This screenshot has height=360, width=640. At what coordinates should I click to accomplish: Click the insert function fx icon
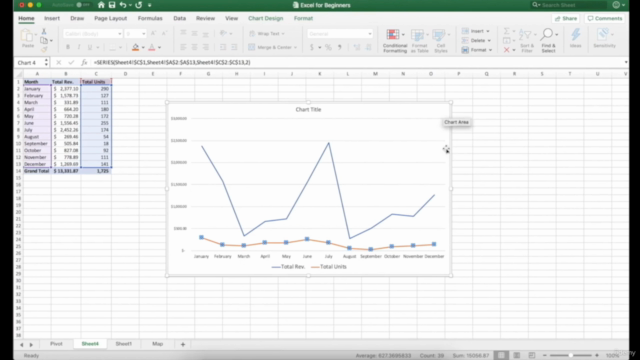click(x=84, y=62)
